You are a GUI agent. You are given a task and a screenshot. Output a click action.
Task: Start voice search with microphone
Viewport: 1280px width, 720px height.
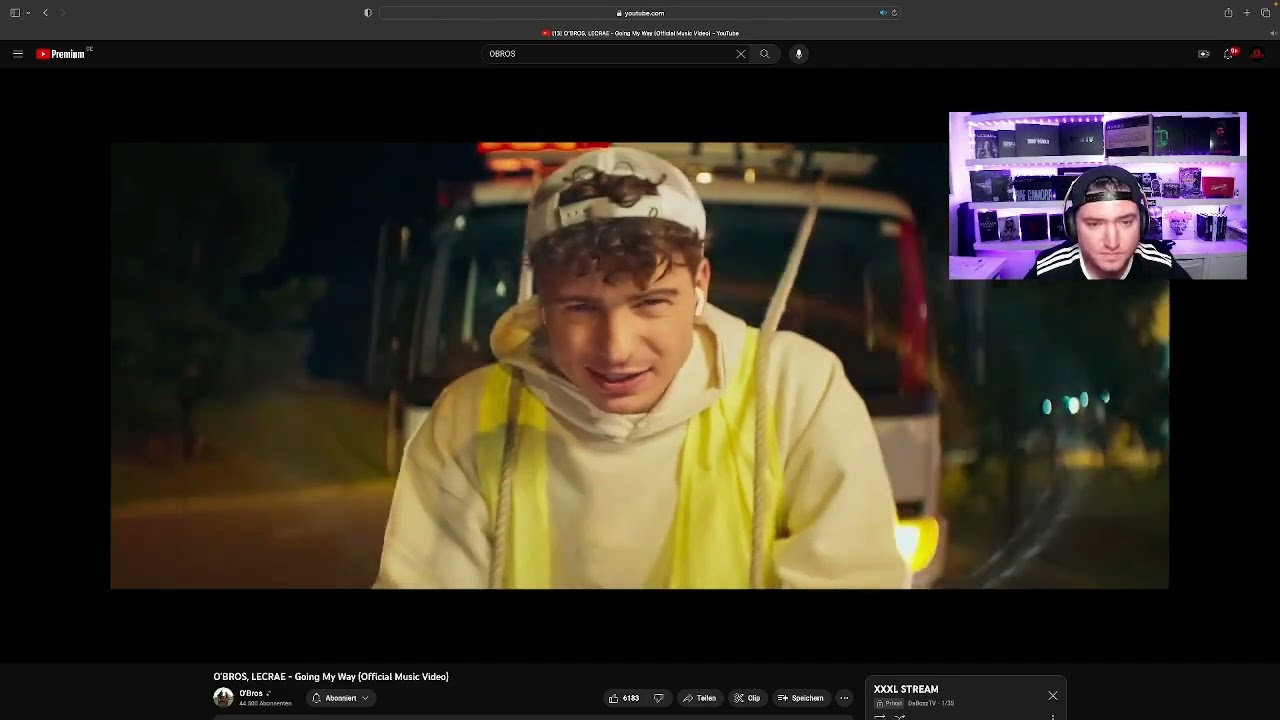point(798,54)
